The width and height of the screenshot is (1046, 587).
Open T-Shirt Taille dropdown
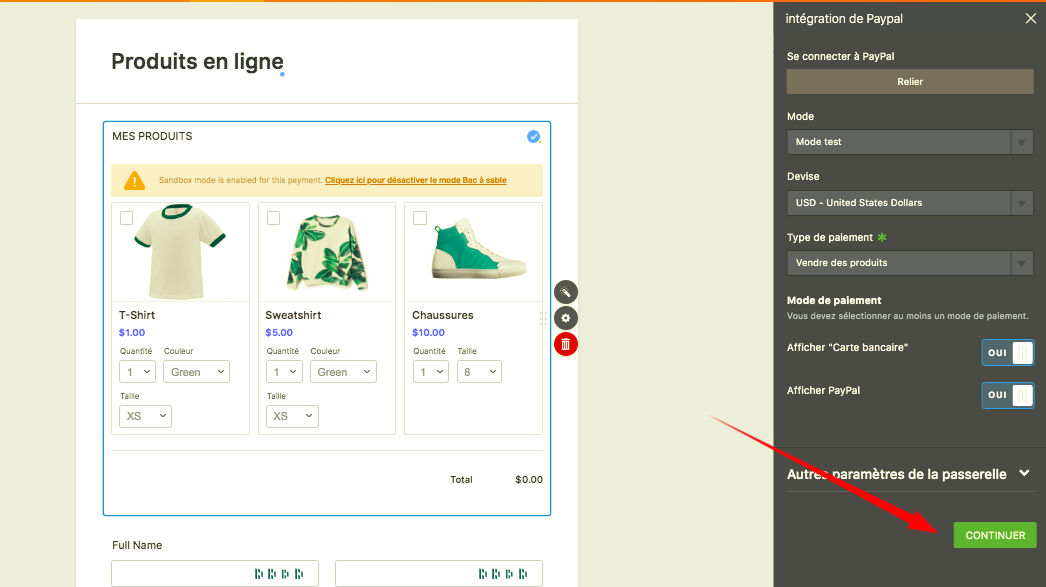coord(145,416)
